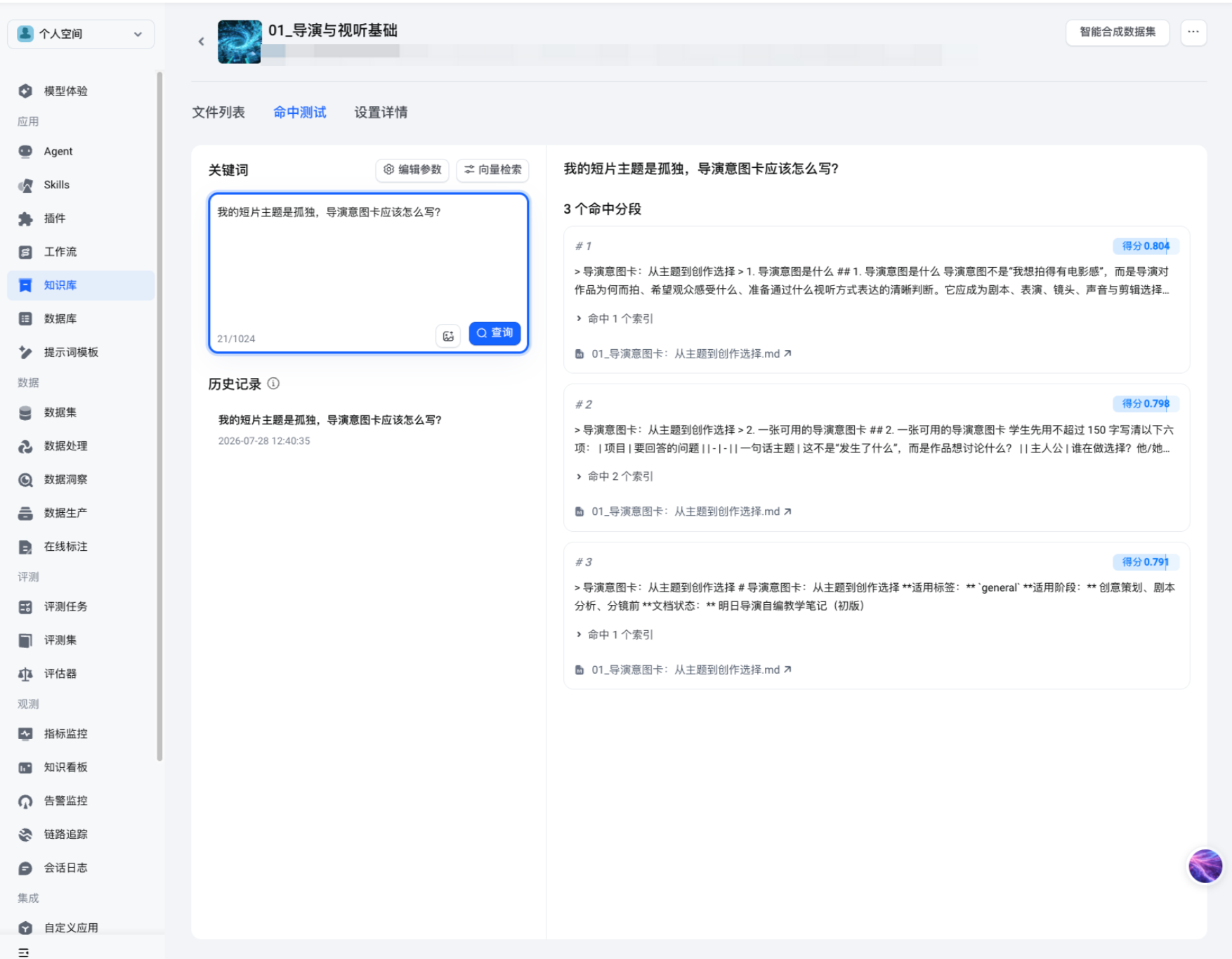Switch to the 文件列表 tab
The image size is (1232, 959).
pyautogui.click(x=218, y=112)
